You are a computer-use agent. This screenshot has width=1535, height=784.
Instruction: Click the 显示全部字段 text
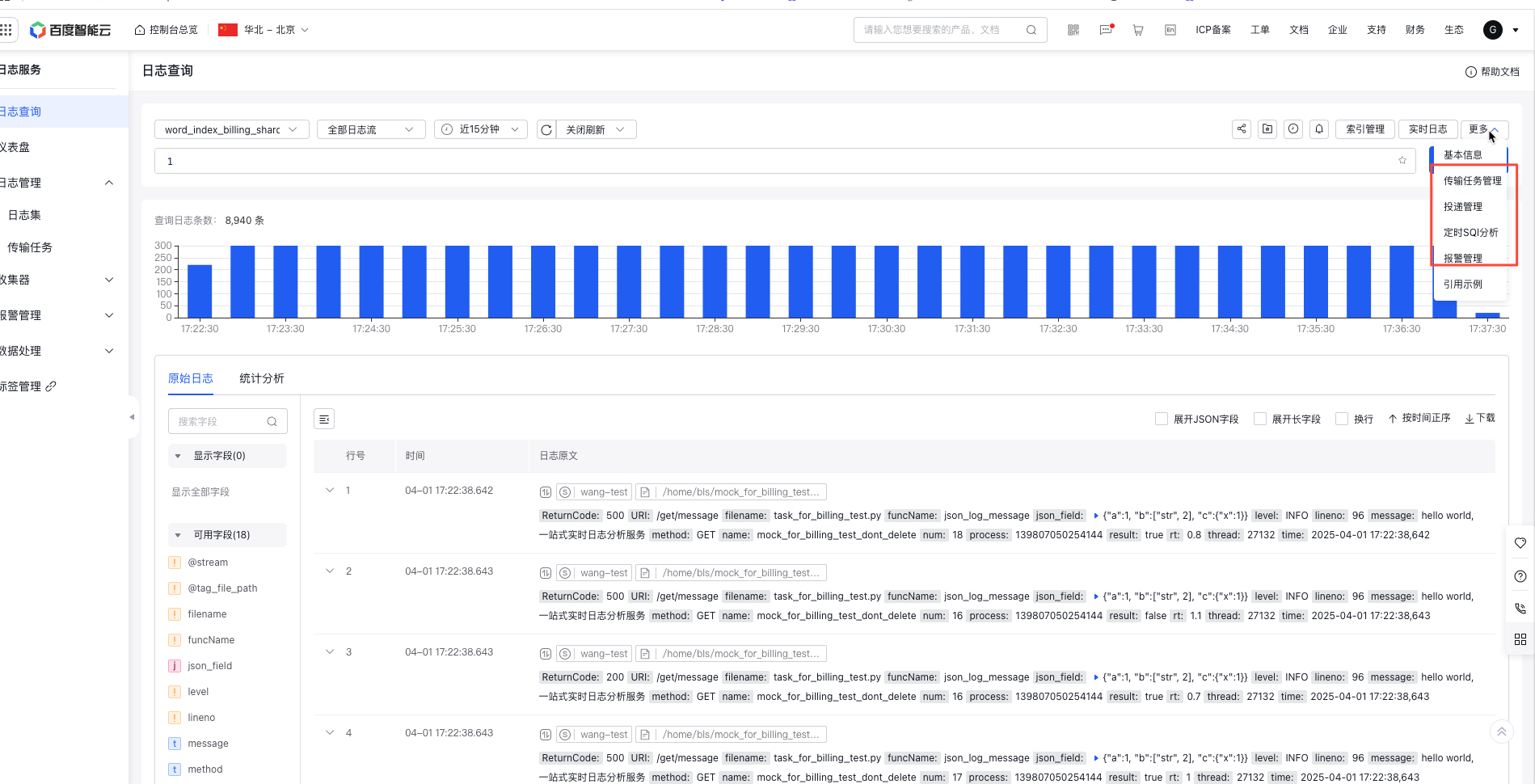coord(200,492)
